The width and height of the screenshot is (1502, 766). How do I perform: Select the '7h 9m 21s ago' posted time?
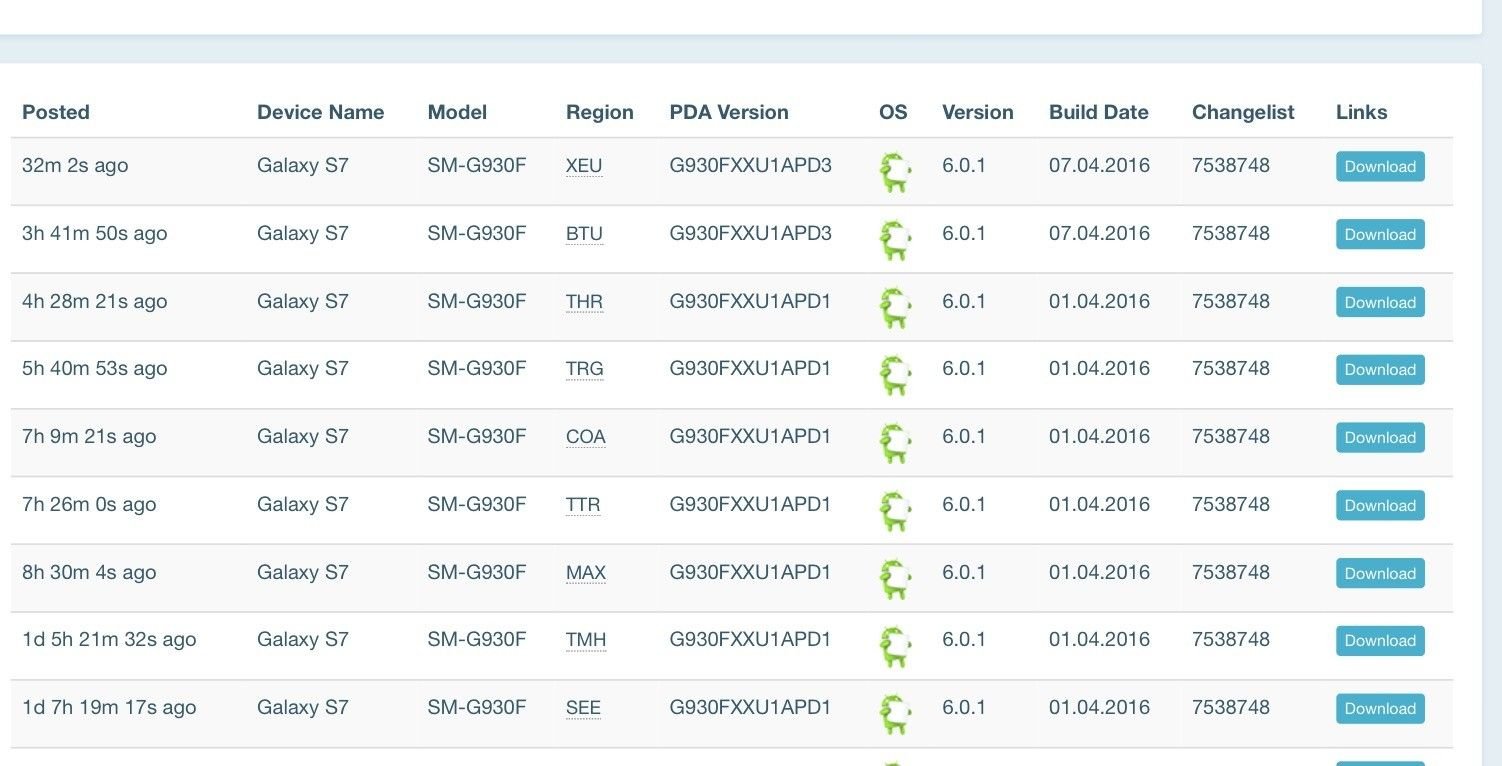pyautogui.click(x=90, y=437)
